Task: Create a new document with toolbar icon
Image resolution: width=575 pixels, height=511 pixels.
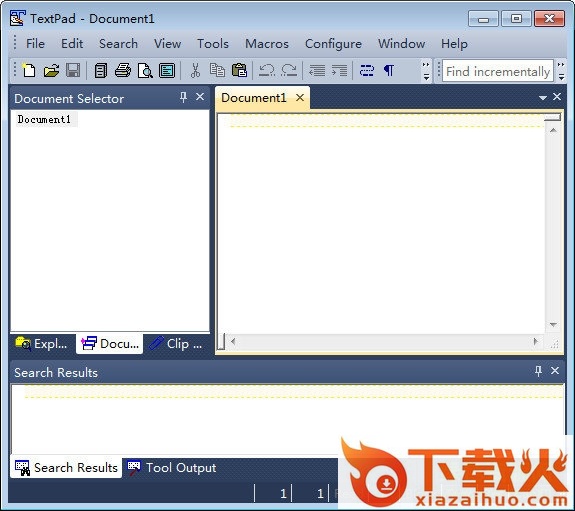Action: click(x=29, y=70)
